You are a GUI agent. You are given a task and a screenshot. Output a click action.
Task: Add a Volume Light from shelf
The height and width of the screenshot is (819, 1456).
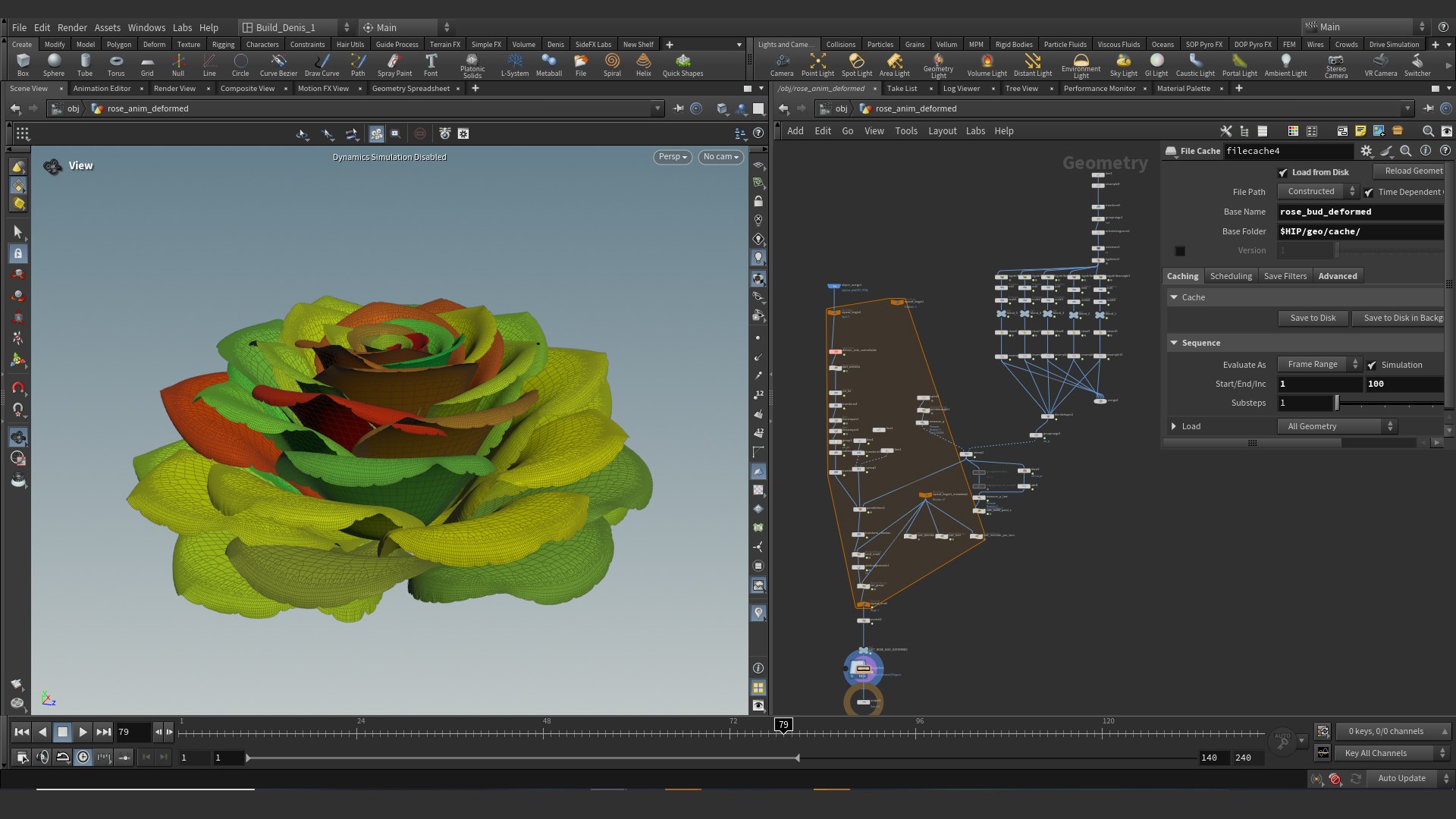987,64
